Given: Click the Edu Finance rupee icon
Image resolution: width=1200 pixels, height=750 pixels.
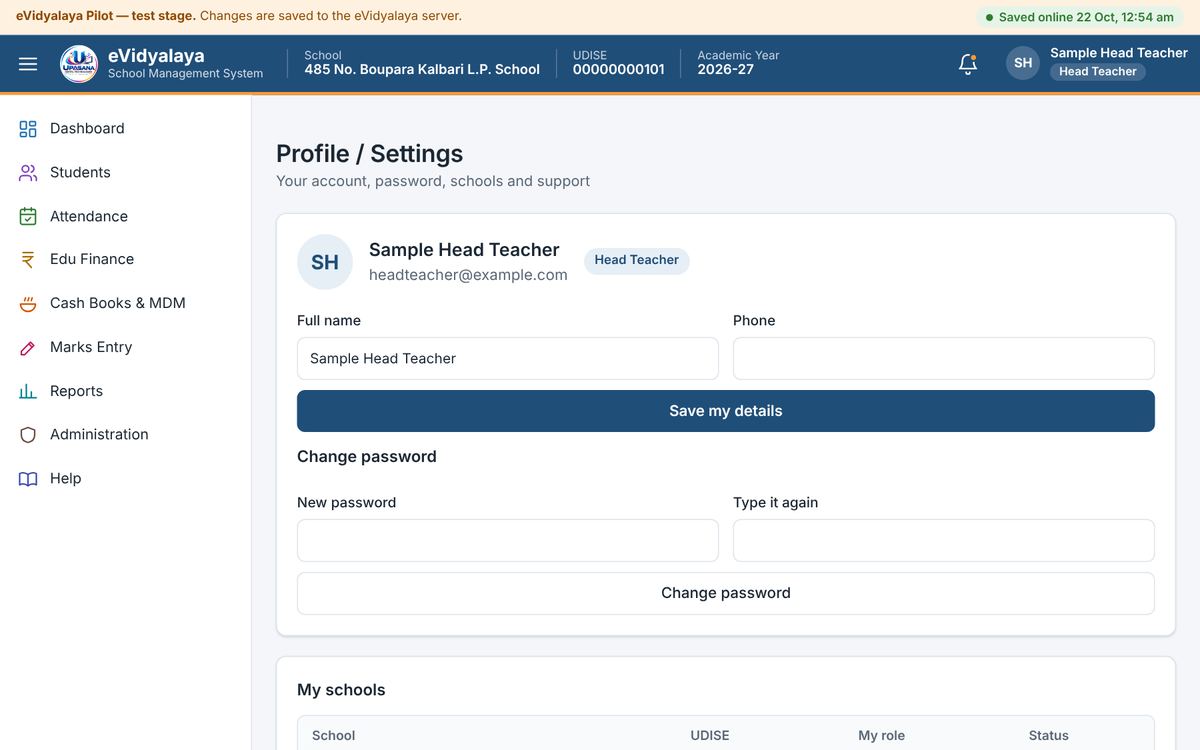Looking at the screenshot, I should click(x=28, y=260).
